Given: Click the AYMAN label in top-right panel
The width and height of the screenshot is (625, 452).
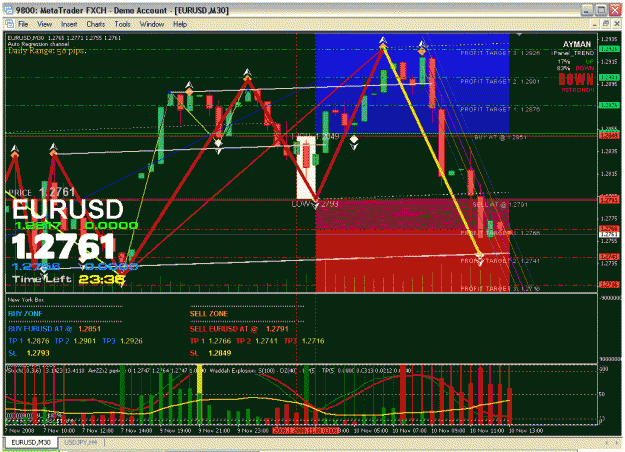Looking at the screenshot, I should click(577, 44).
